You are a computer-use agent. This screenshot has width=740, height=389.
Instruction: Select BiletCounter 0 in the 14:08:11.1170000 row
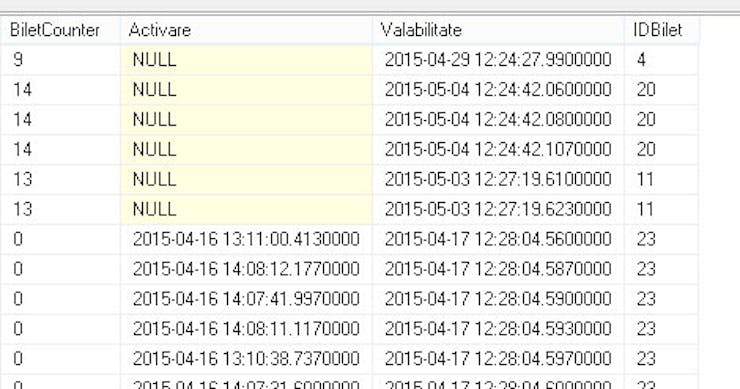click(60, 329)
